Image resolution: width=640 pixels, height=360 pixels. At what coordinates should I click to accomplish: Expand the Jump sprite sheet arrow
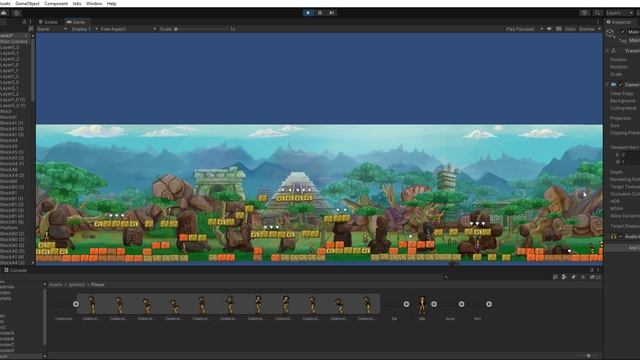(461, 304)
